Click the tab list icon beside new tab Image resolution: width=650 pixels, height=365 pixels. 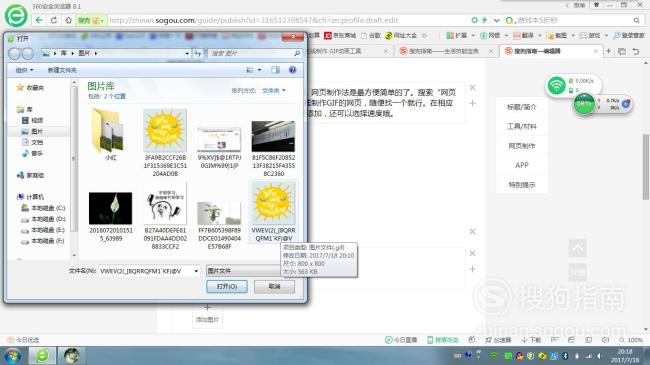622,51
